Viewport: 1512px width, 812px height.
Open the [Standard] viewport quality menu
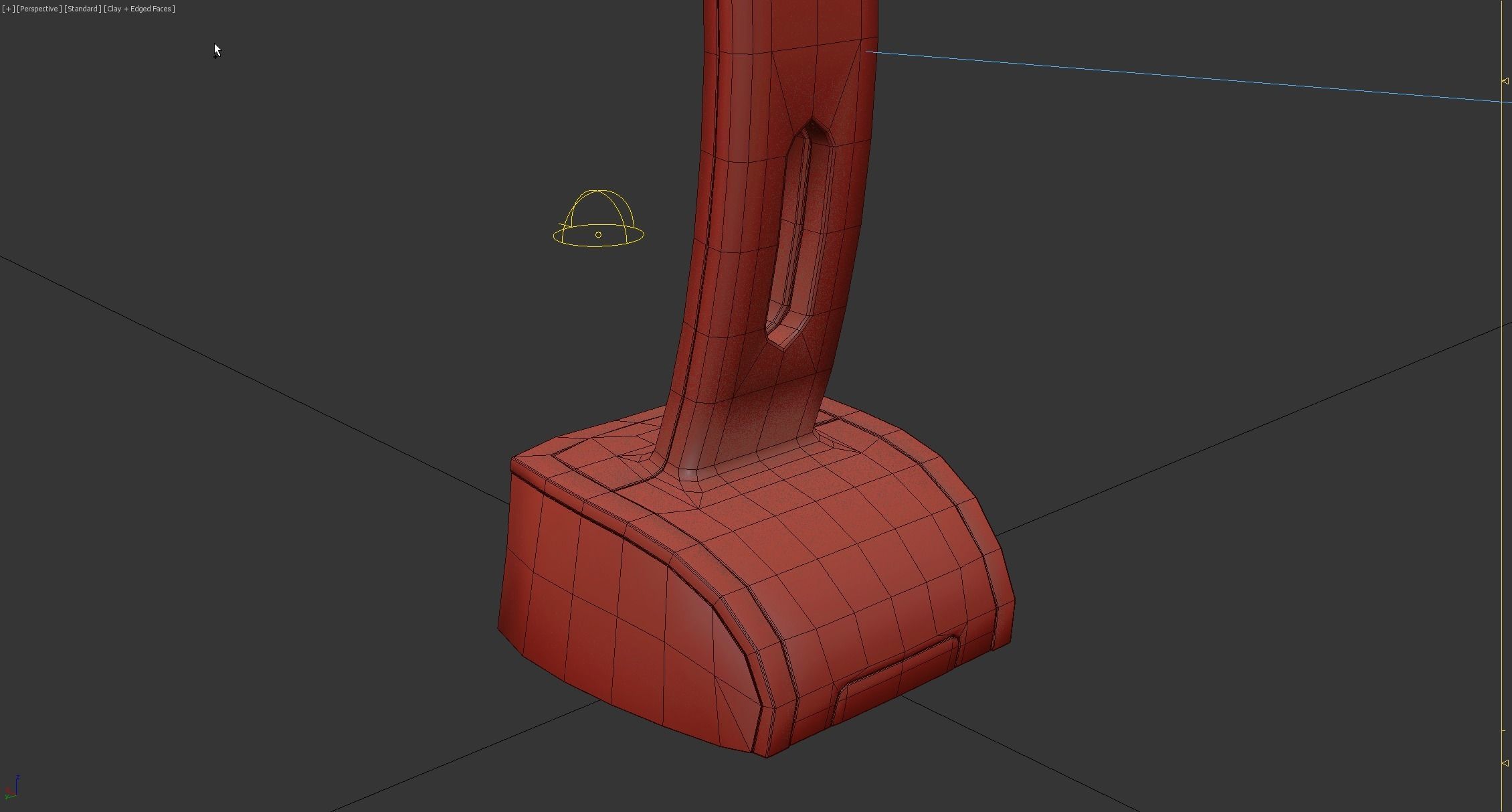[83, 9]
